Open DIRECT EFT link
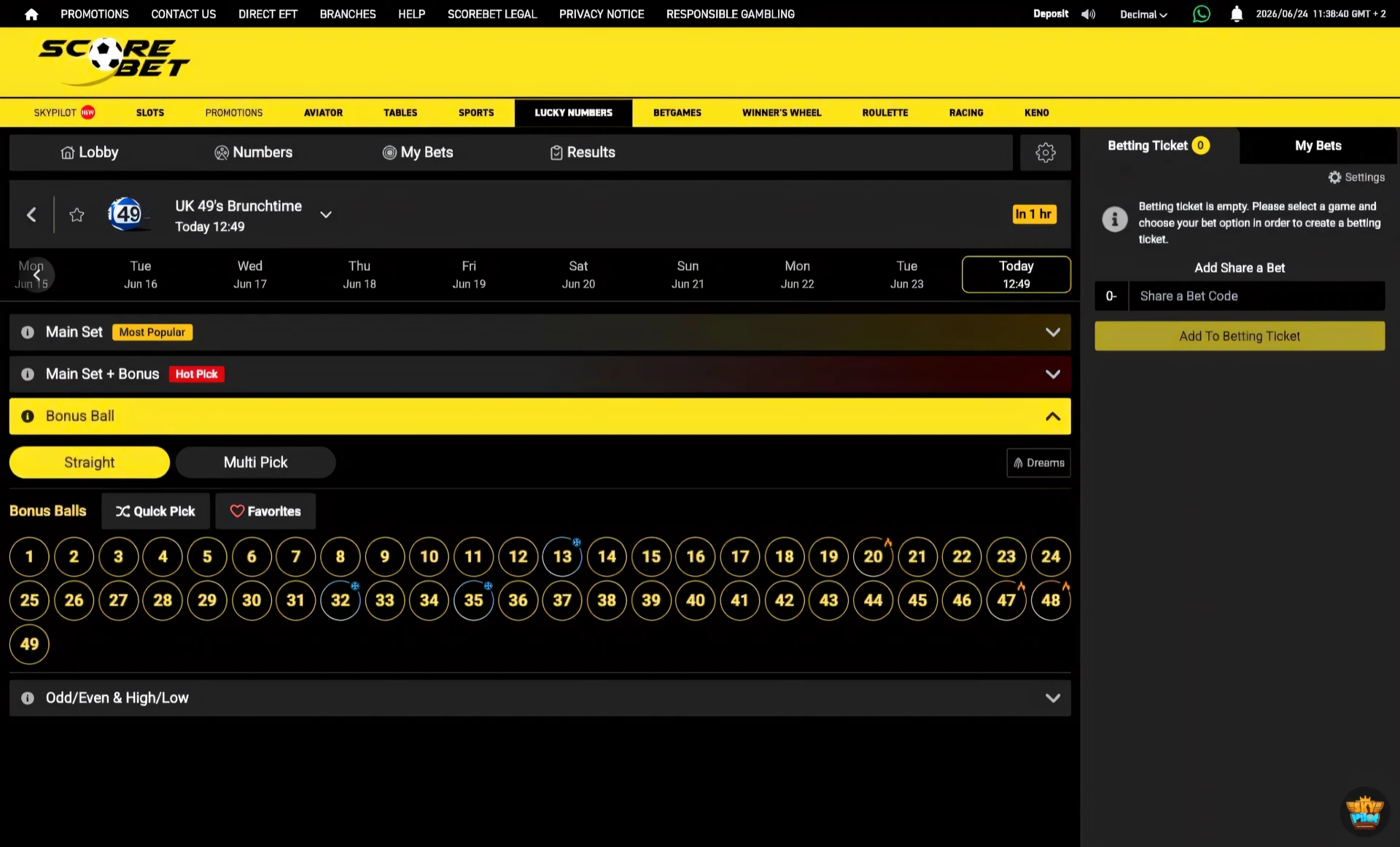1400x847 pixels. click(x=268, y=14)
